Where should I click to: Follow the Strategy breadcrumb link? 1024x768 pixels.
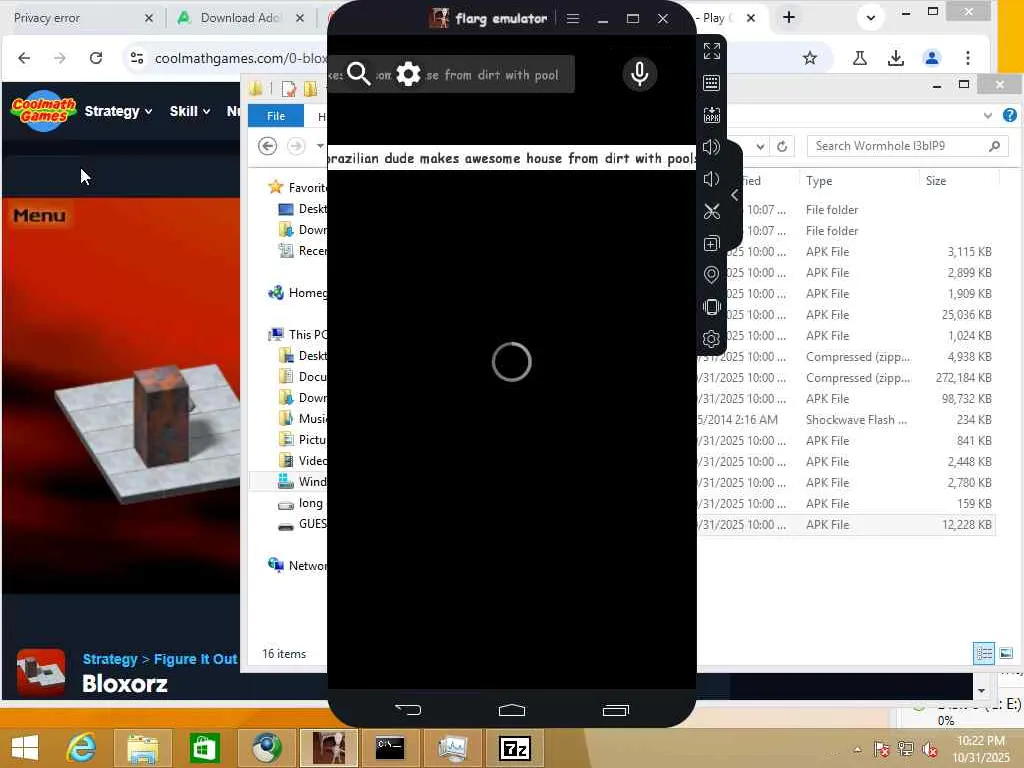(x=110, y=659)
